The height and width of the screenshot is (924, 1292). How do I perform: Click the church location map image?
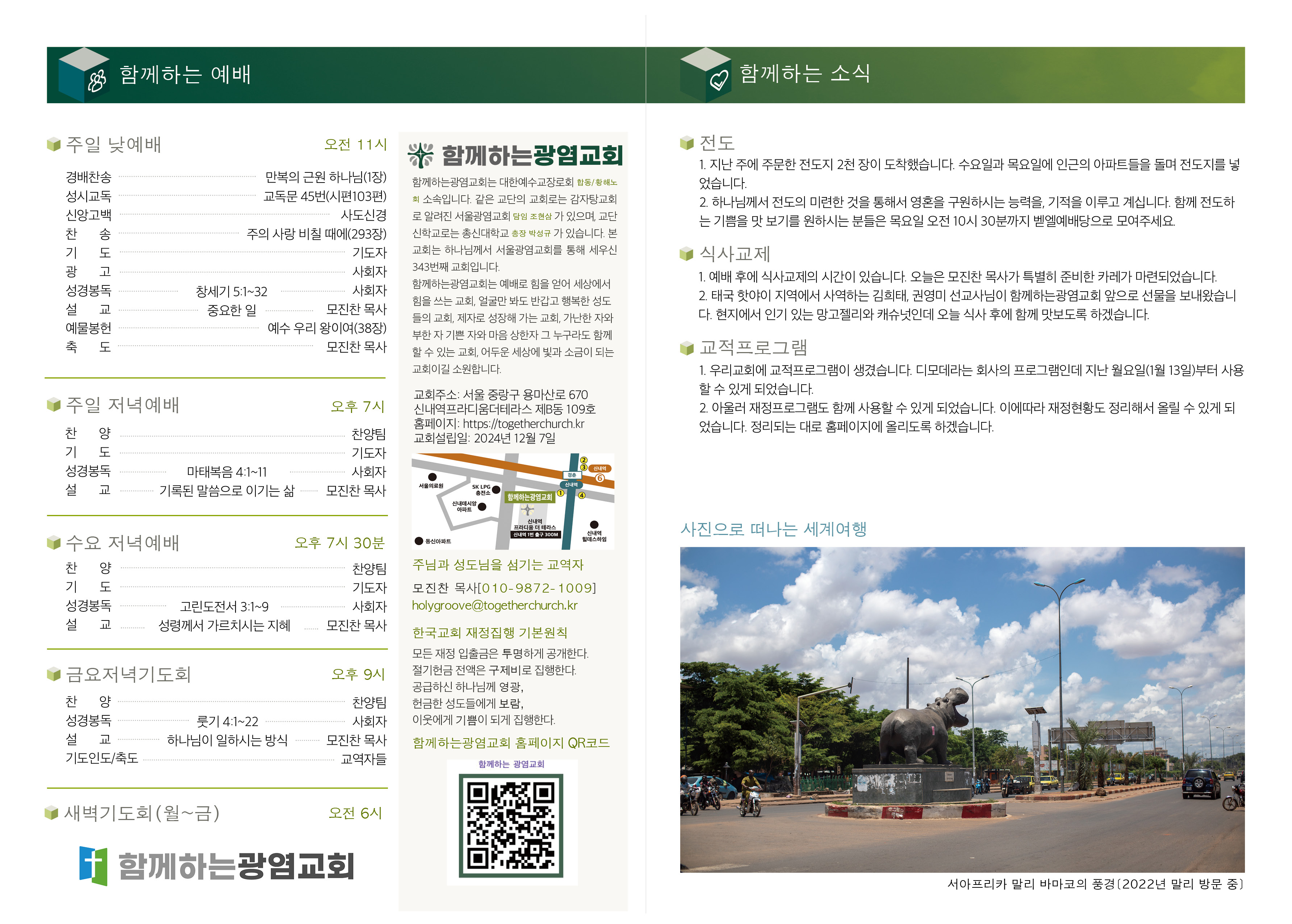(x=513, y=501)
